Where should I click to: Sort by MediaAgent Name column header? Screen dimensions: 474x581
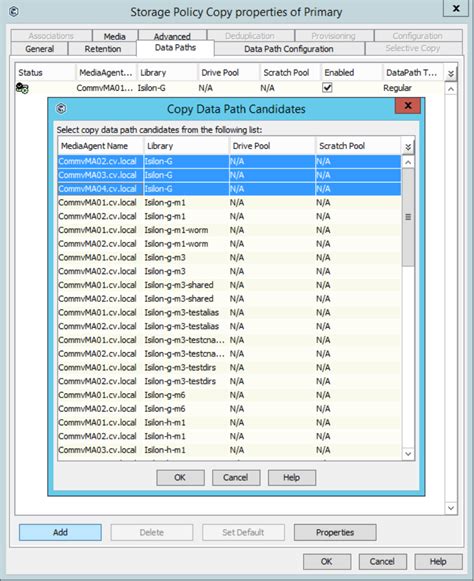pyautogui.click(x=100, y=146)
